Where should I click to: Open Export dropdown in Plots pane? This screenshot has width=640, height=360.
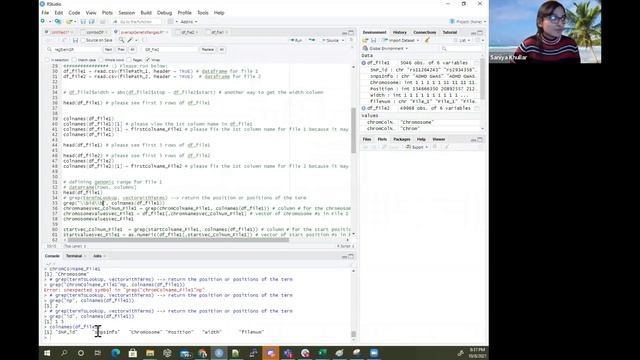(x=417, y=147)
